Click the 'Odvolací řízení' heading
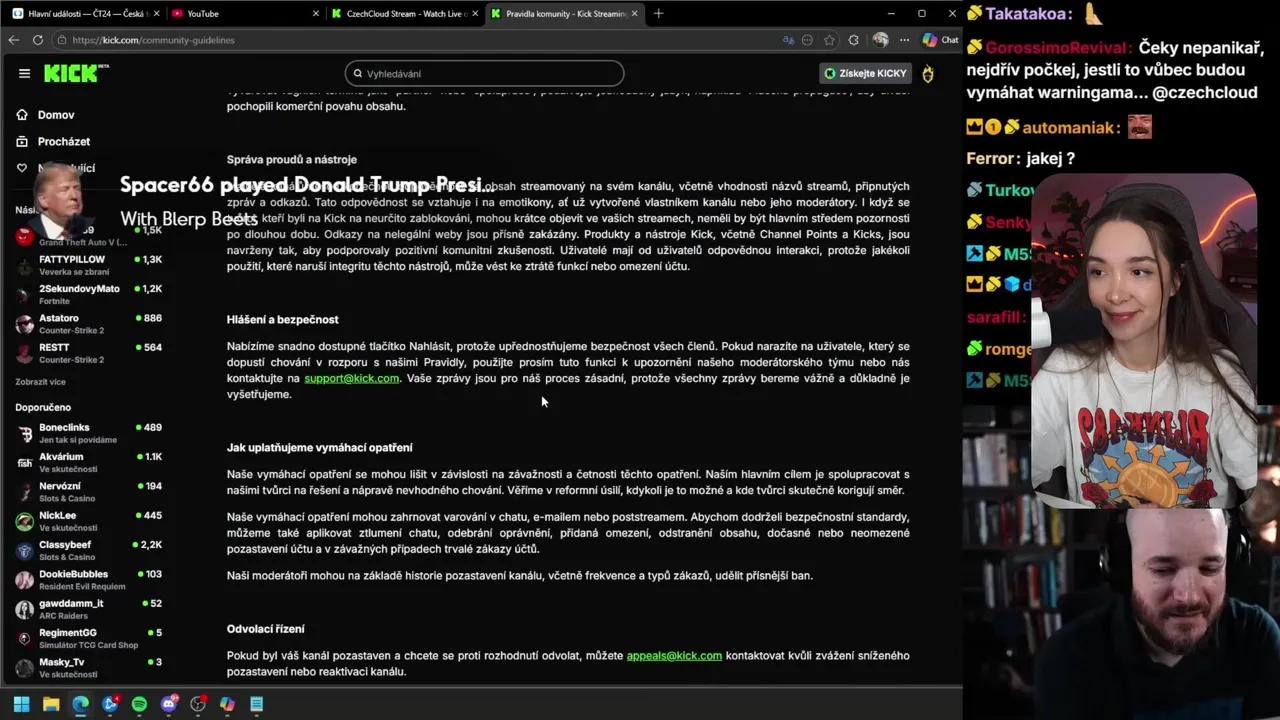 tap(266, 629)
